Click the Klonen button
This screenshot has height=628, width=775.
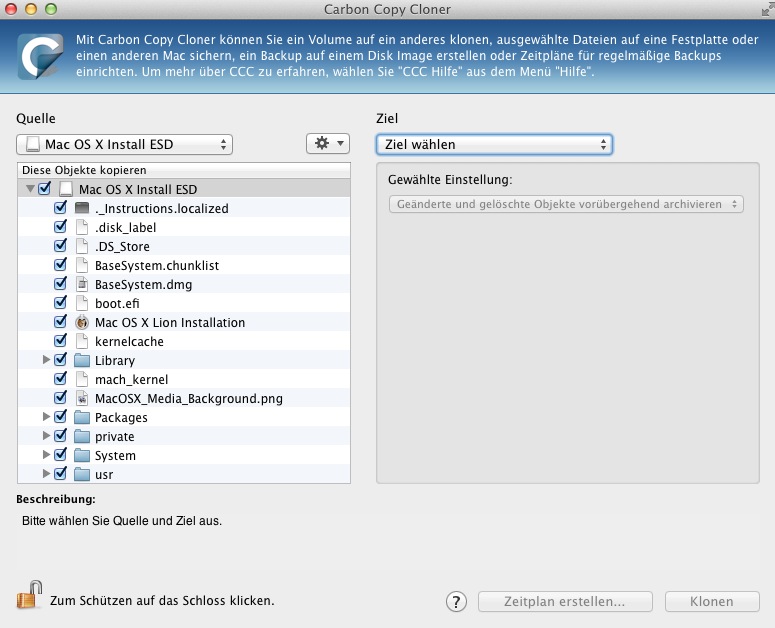712,602
